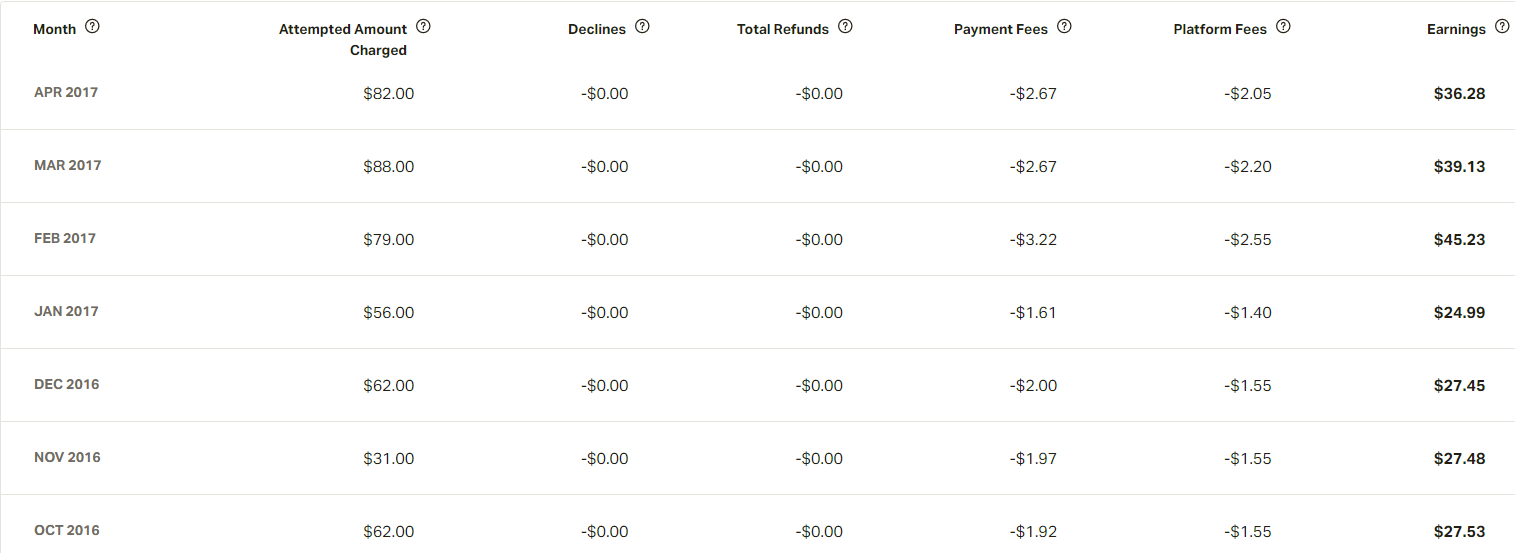Image resolution: width=1515 pixels, height=553 pixels.
Task: Click the Total Refunds column header
Action: tap(782, 29)
